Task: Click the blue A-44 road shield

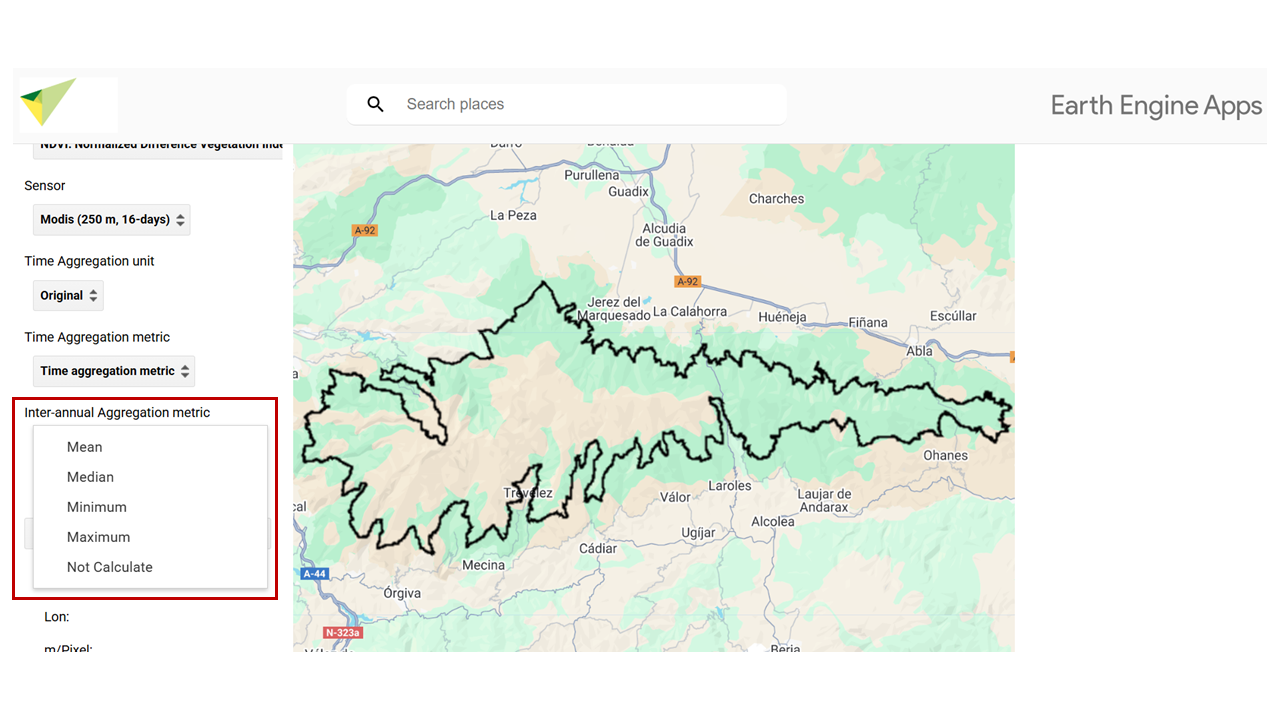Action: pyautogui.click(x=314, y=574)
